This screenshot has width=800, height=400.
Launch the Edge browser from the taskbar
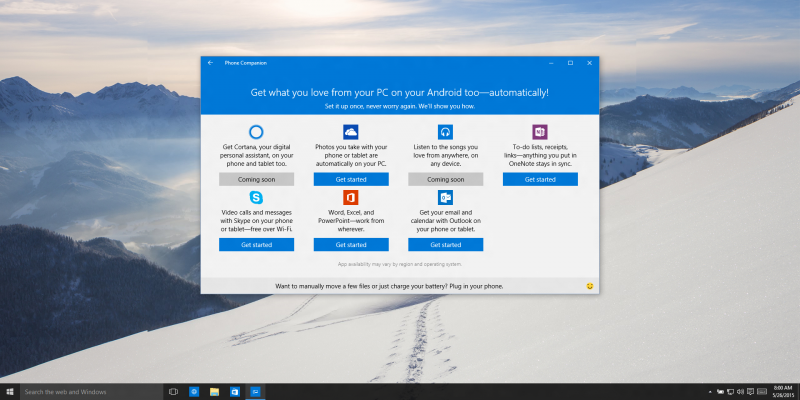(194, 392)
